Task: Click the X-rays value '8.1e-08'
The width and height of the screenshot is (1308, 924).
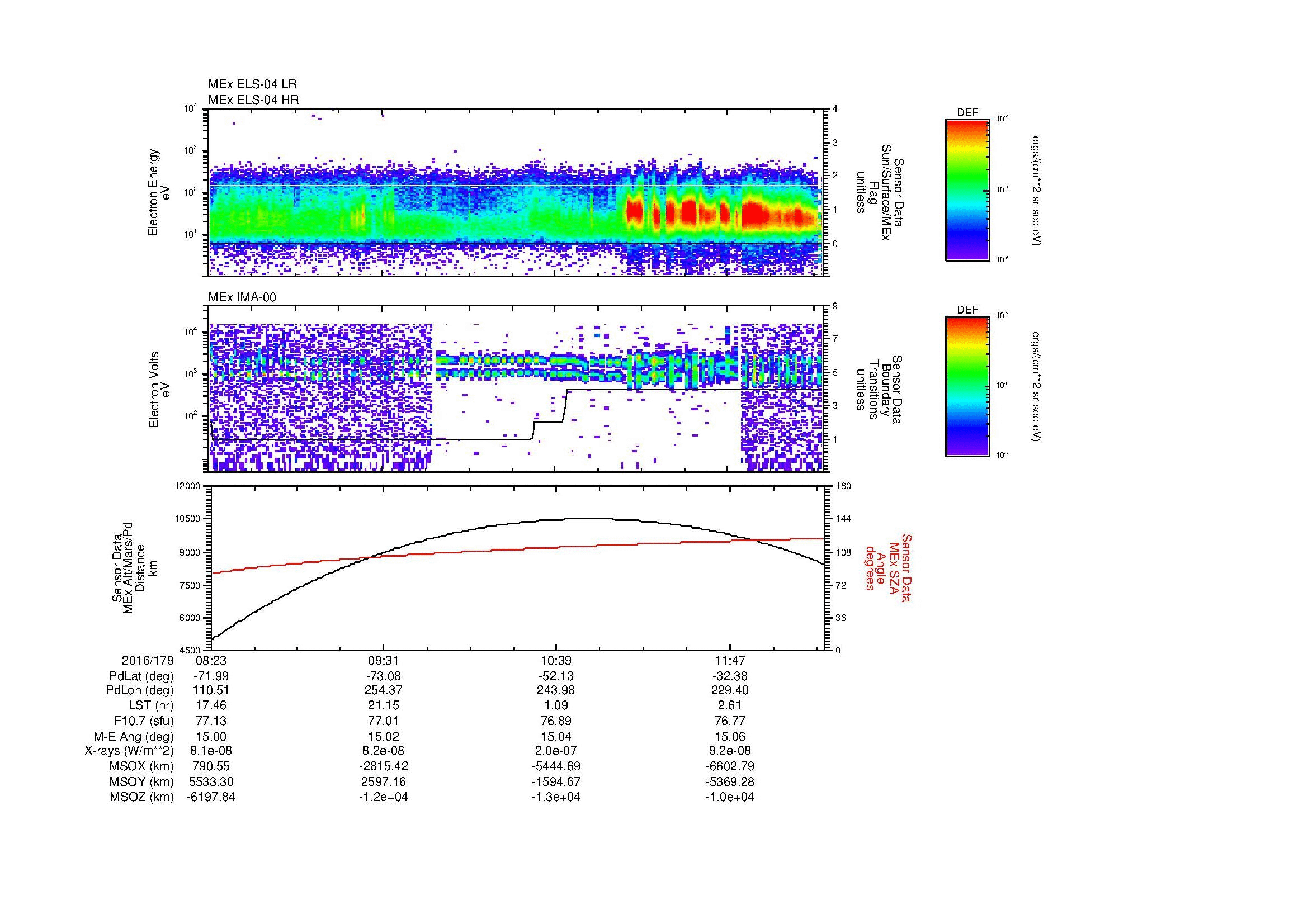Action: (211, 751)
